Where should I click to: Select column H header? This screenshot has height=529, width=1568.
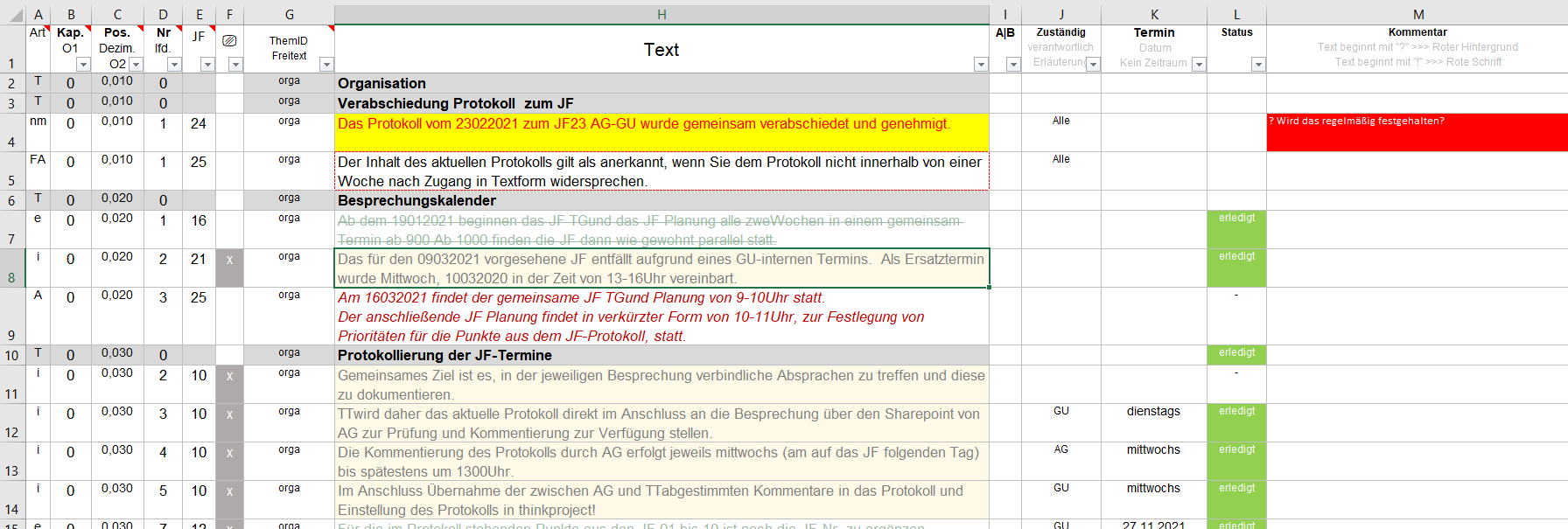click(661, 14)
